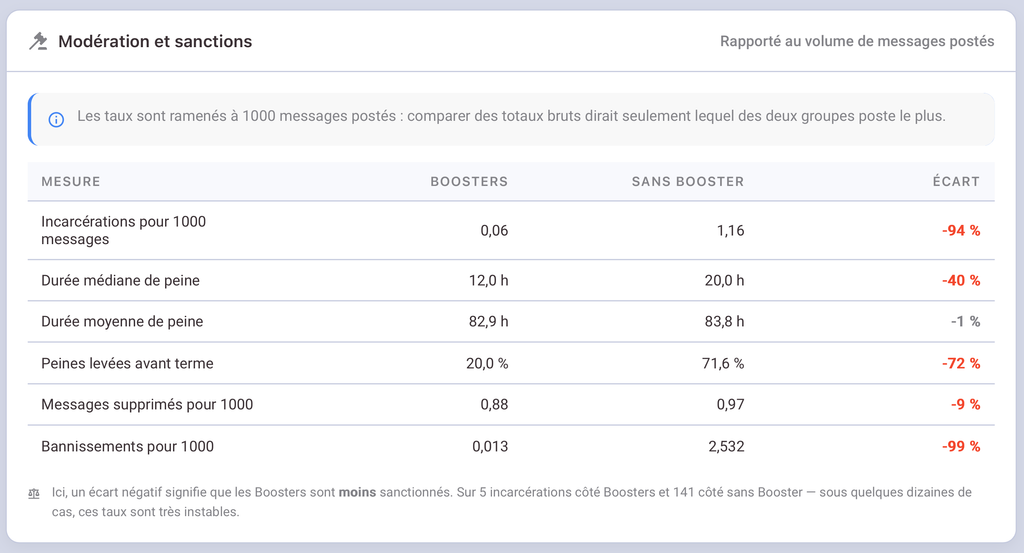The height and width of the screenshot is (553, 1024).
Task: Click the 0,013 bans value
Action: 490,446
